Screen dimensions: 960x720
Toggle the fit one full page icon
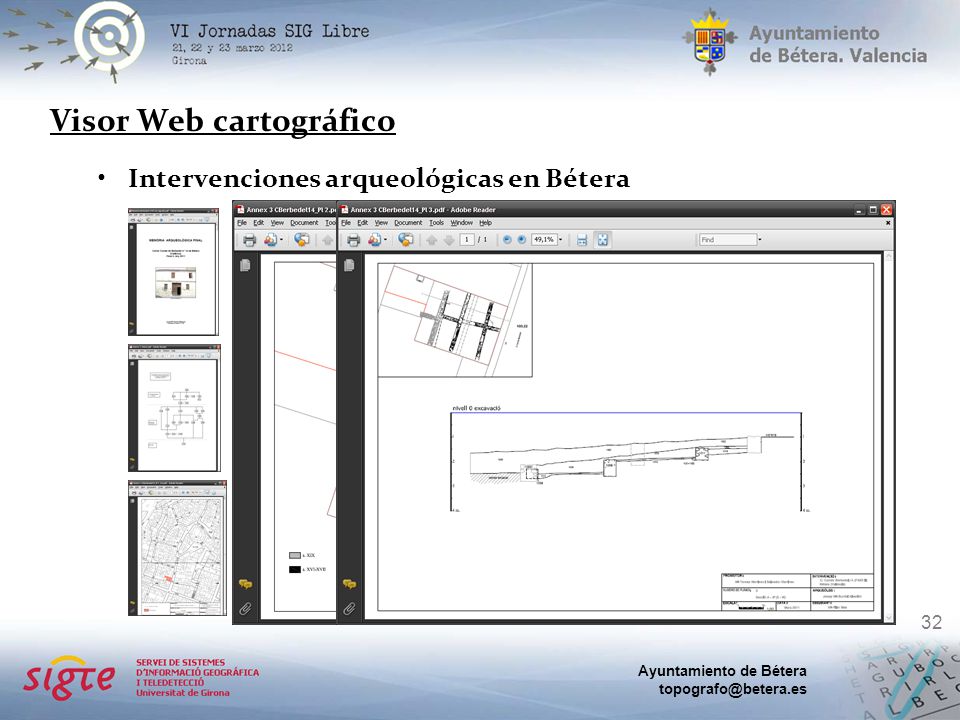(602, 240)
